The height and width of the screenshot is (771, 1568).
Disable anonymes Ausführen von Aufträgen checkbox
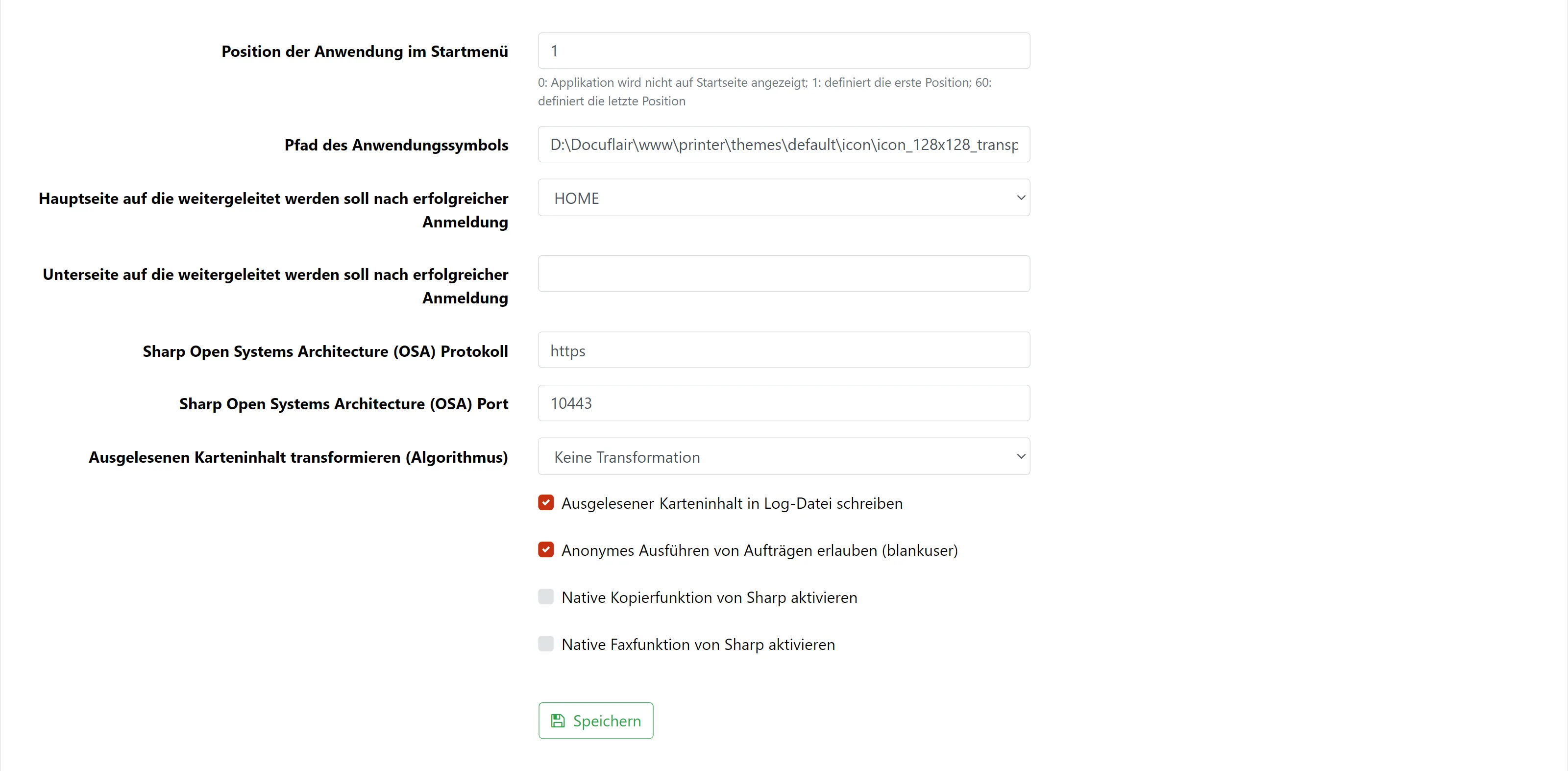(546, 550)
